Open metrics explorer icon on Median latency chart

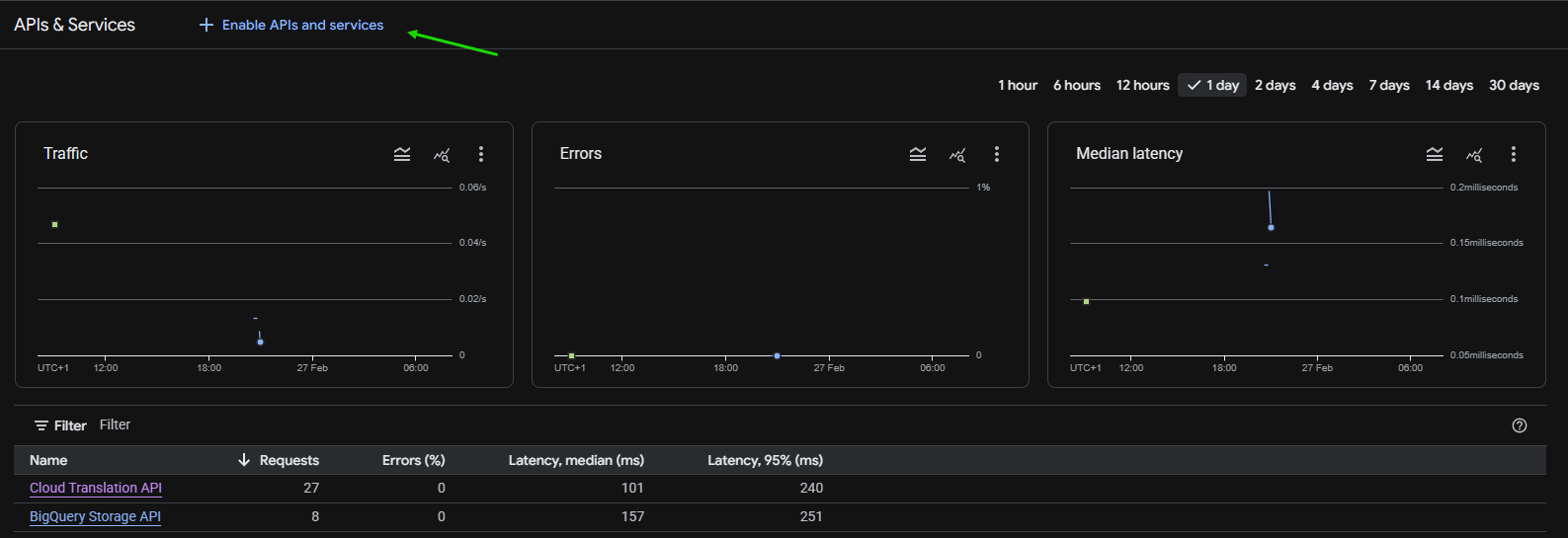tap(1474, 155)
